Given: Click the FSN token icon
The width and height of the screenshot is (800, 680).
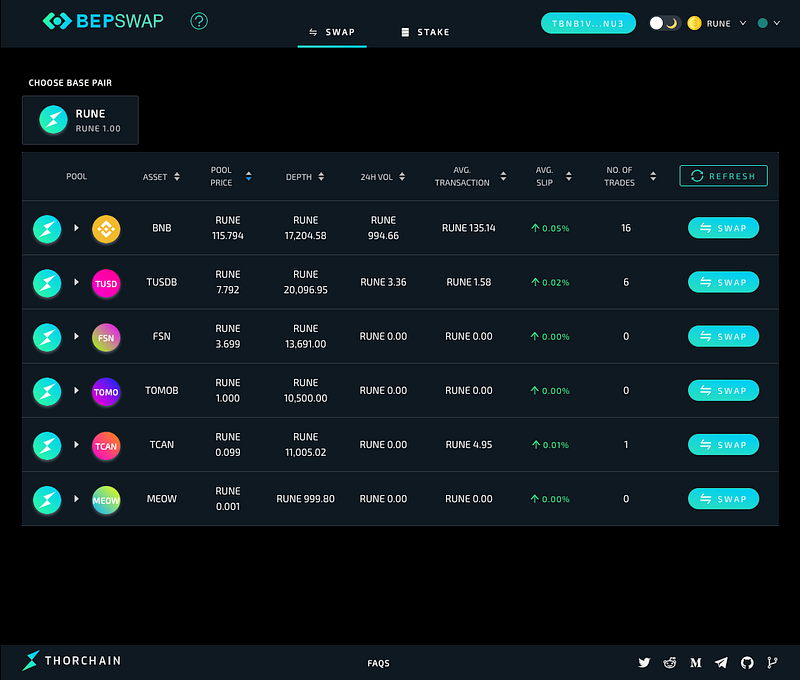Looking at the screenshot, I should point(106,337).
